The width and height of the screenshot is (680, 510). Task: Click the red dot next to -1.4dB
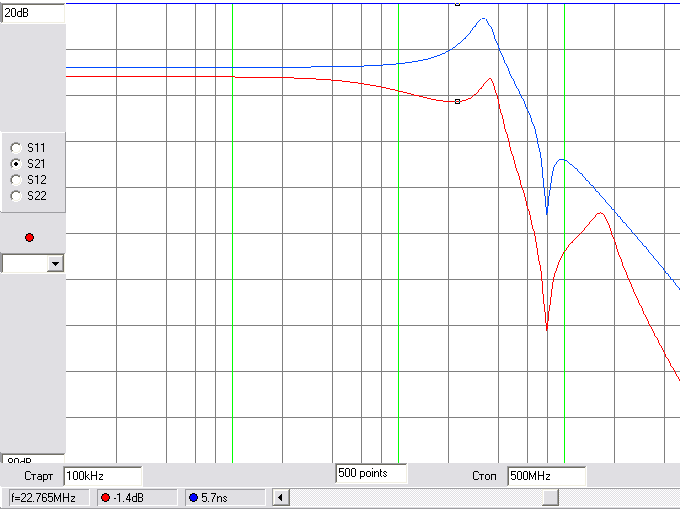point(105,497)
